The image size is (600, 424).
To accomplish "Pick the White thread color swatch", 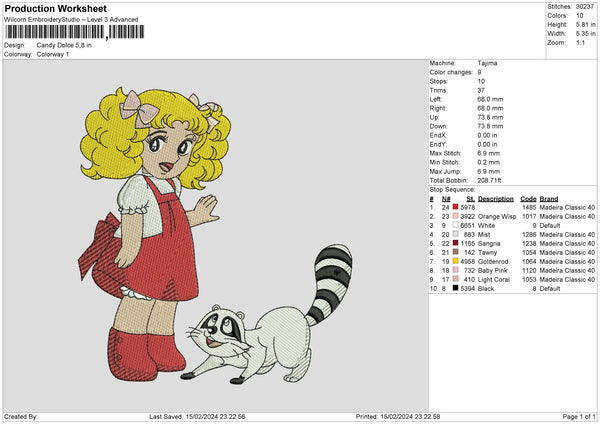I will click(455, 225).
